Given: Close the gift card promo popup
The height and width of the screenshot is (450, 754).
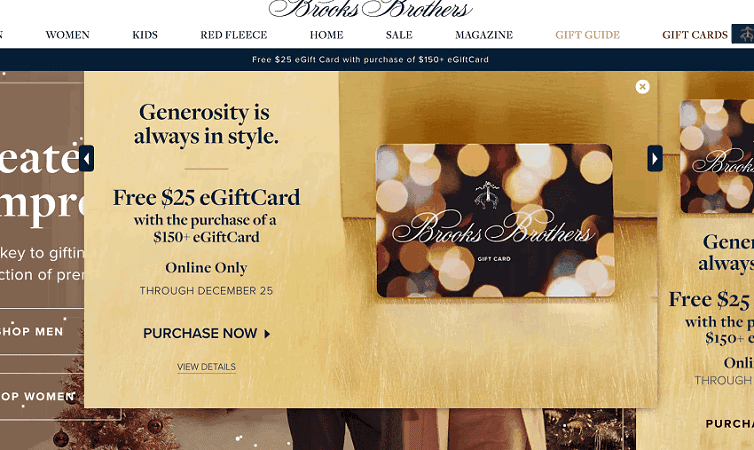Looking at the screenshot, I should [x=642, y=87].
